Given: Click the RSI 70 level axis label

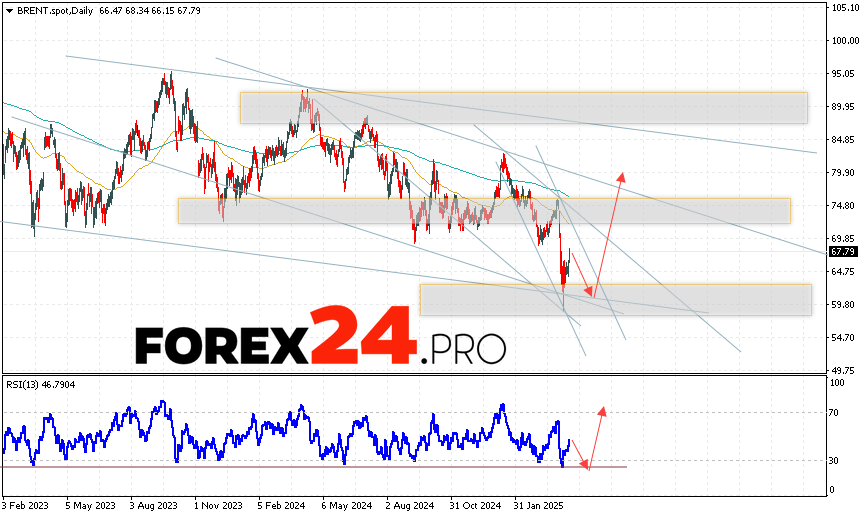Looking at the screenshot, I should [834, 412].
